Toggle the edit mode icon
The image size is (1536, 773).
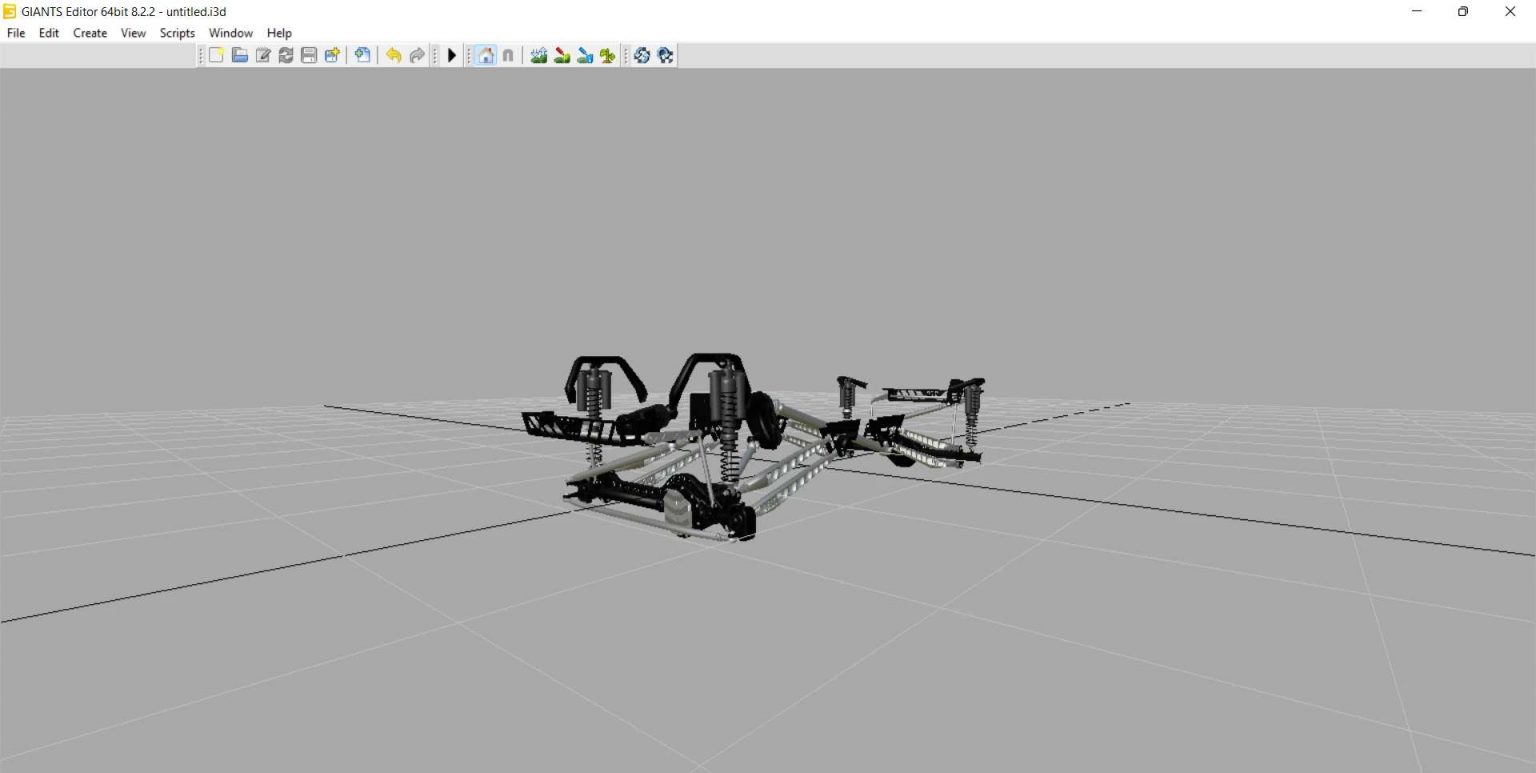tap(262, 55)
